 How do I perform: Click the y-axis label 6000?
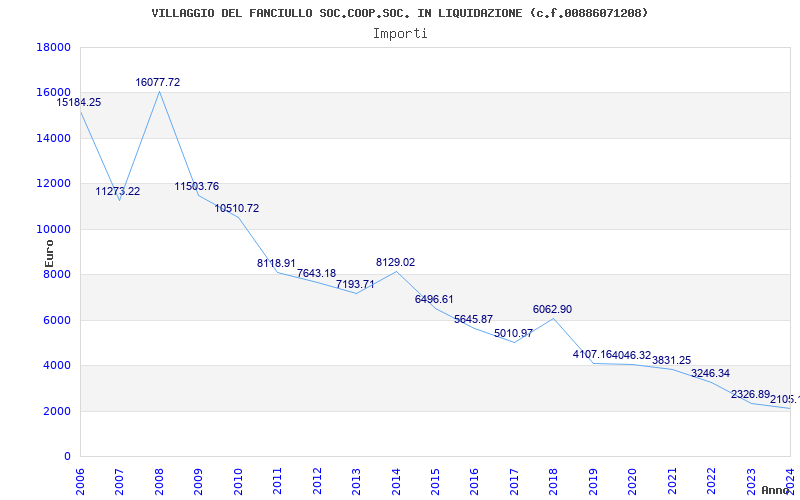(x=57, y=320)
